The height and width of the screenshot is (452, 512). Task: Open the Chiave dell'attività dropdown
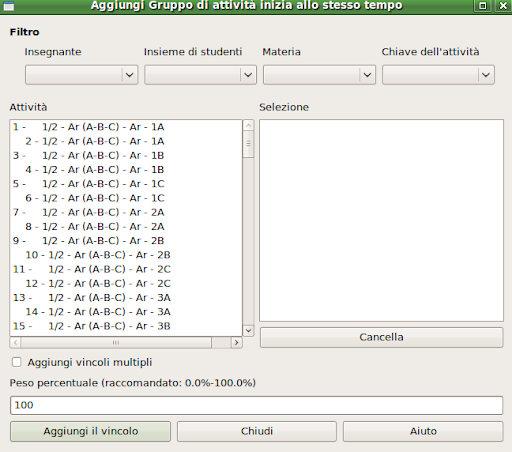pyautogui.click(x=438, y=75)
